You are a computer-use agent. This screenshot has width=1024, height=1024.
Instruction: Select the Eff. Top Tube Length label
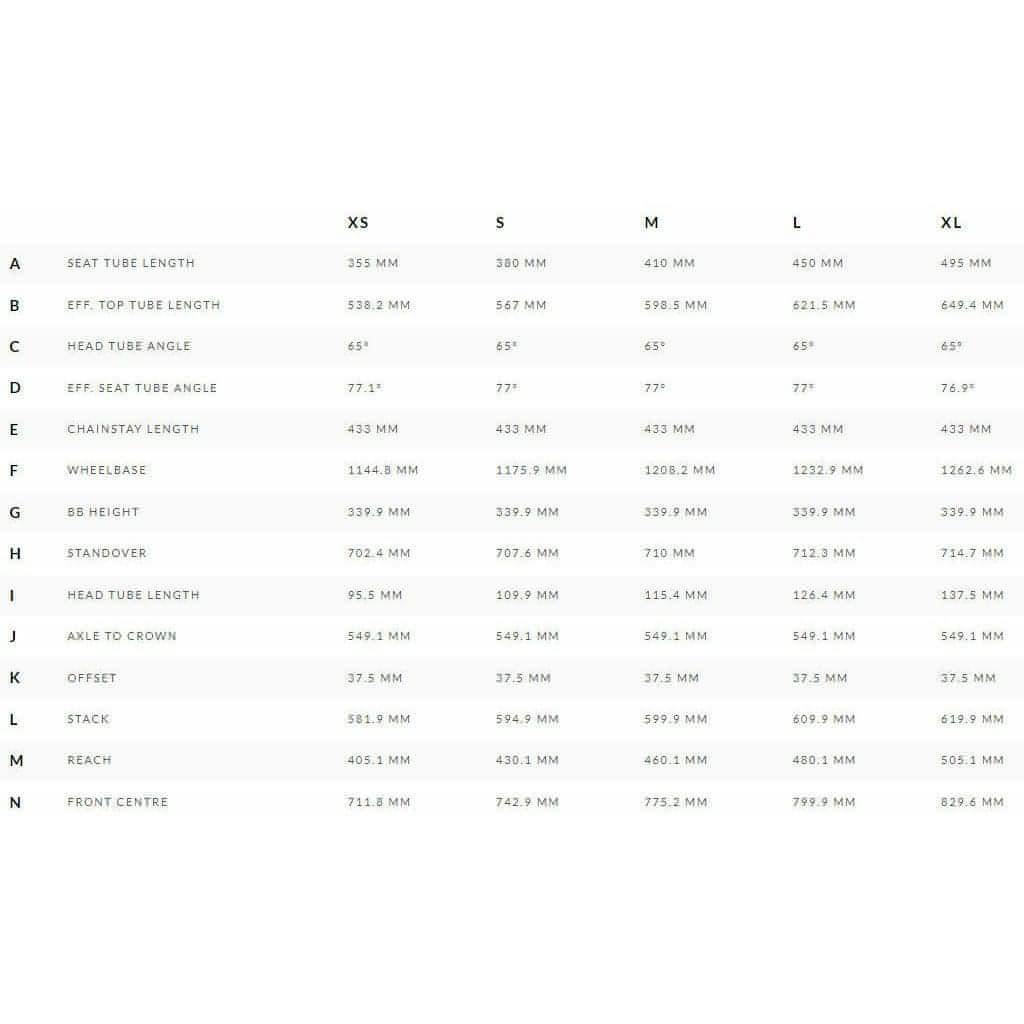143,305
